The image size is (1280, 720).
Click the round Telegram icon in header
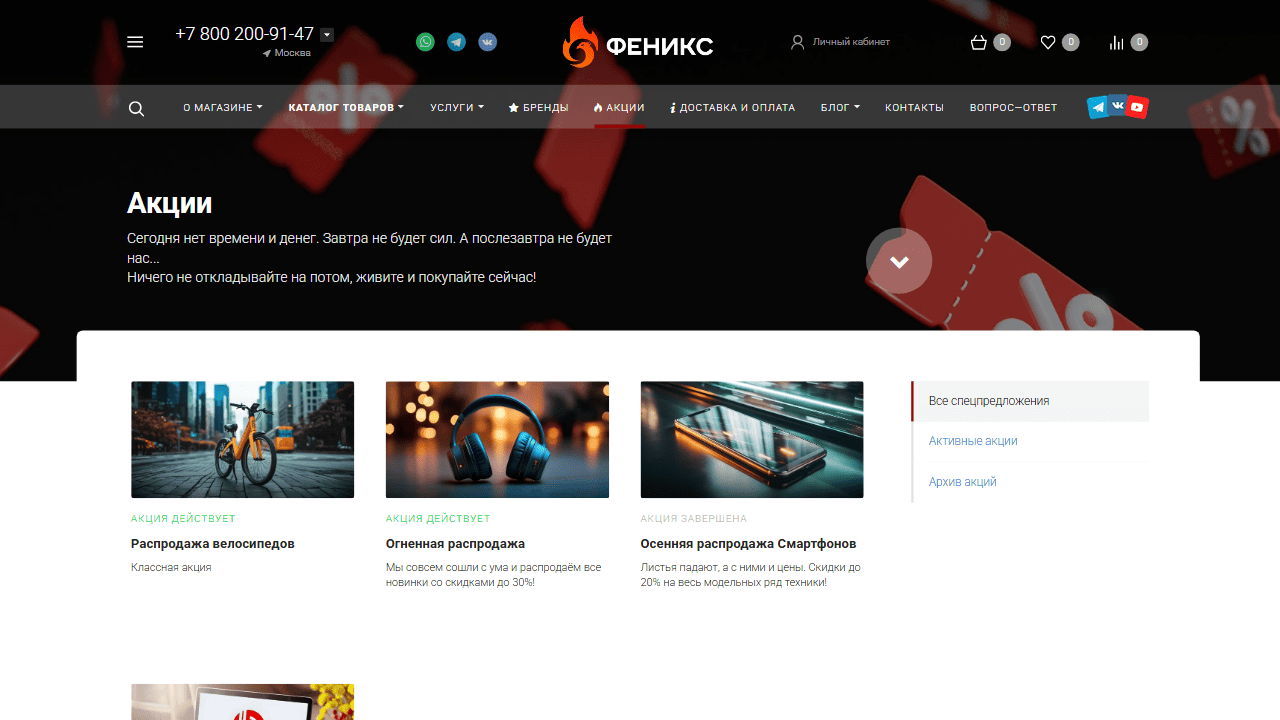pos(456,42)
